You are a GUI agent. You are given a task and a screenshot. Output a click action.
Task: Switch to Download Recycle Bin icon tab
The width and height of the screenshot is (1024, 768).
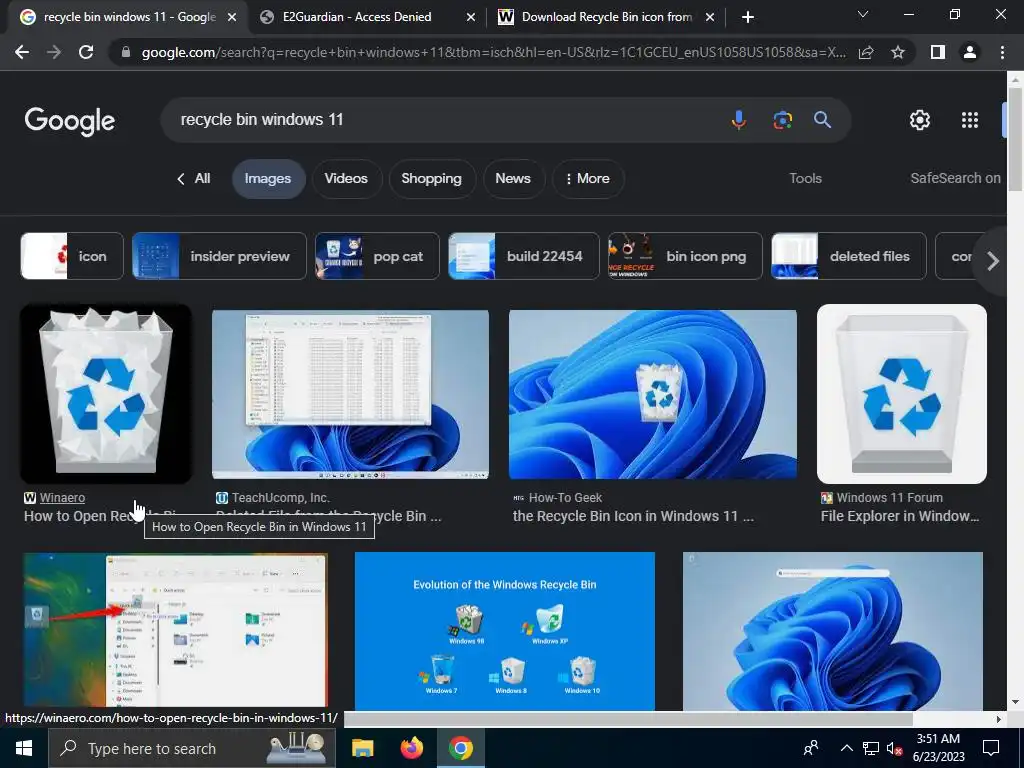607,17
